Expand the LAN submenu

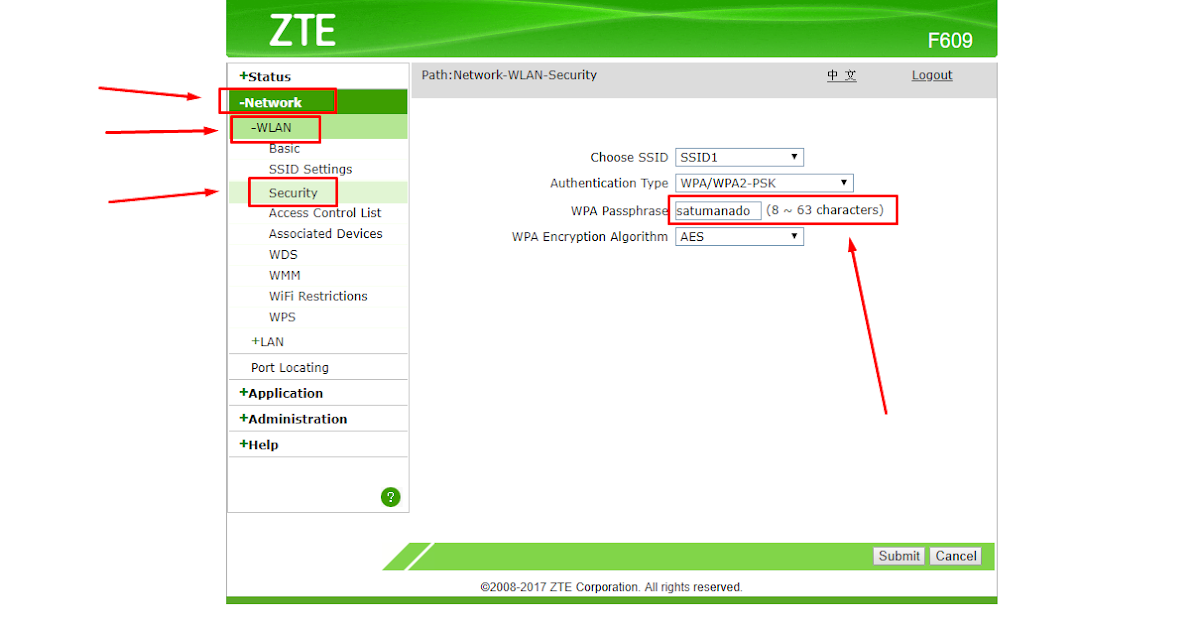click(x=267, y=341)
